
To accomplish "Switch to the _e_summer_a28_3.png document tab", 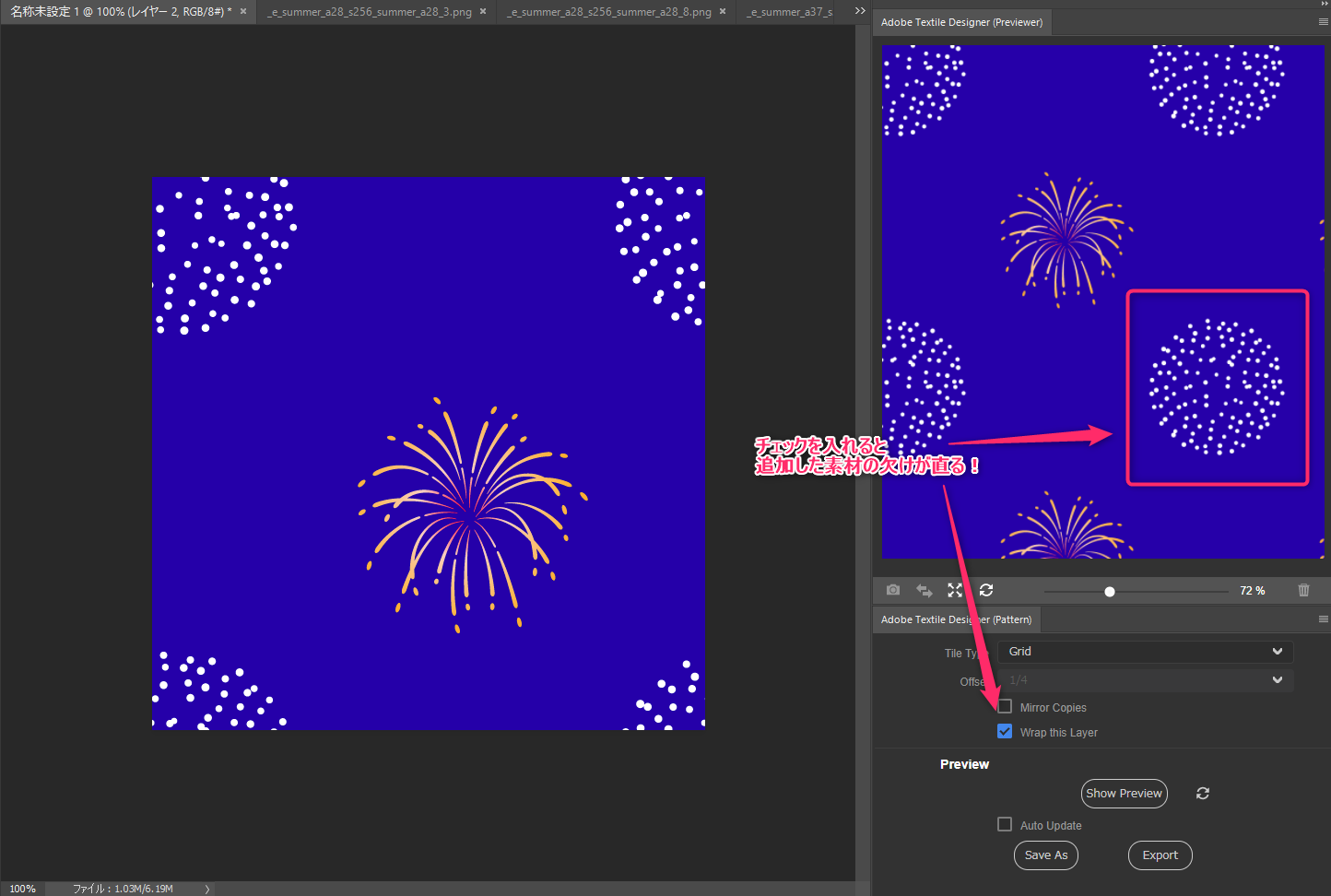I will tap(369, 12).
